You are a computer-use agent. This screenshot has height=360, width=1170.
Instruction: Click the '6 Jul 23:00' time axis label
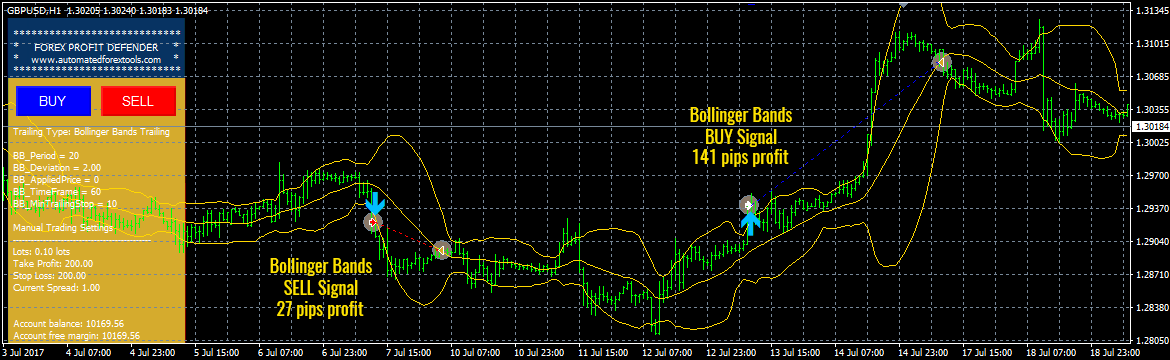coord(345,352)
